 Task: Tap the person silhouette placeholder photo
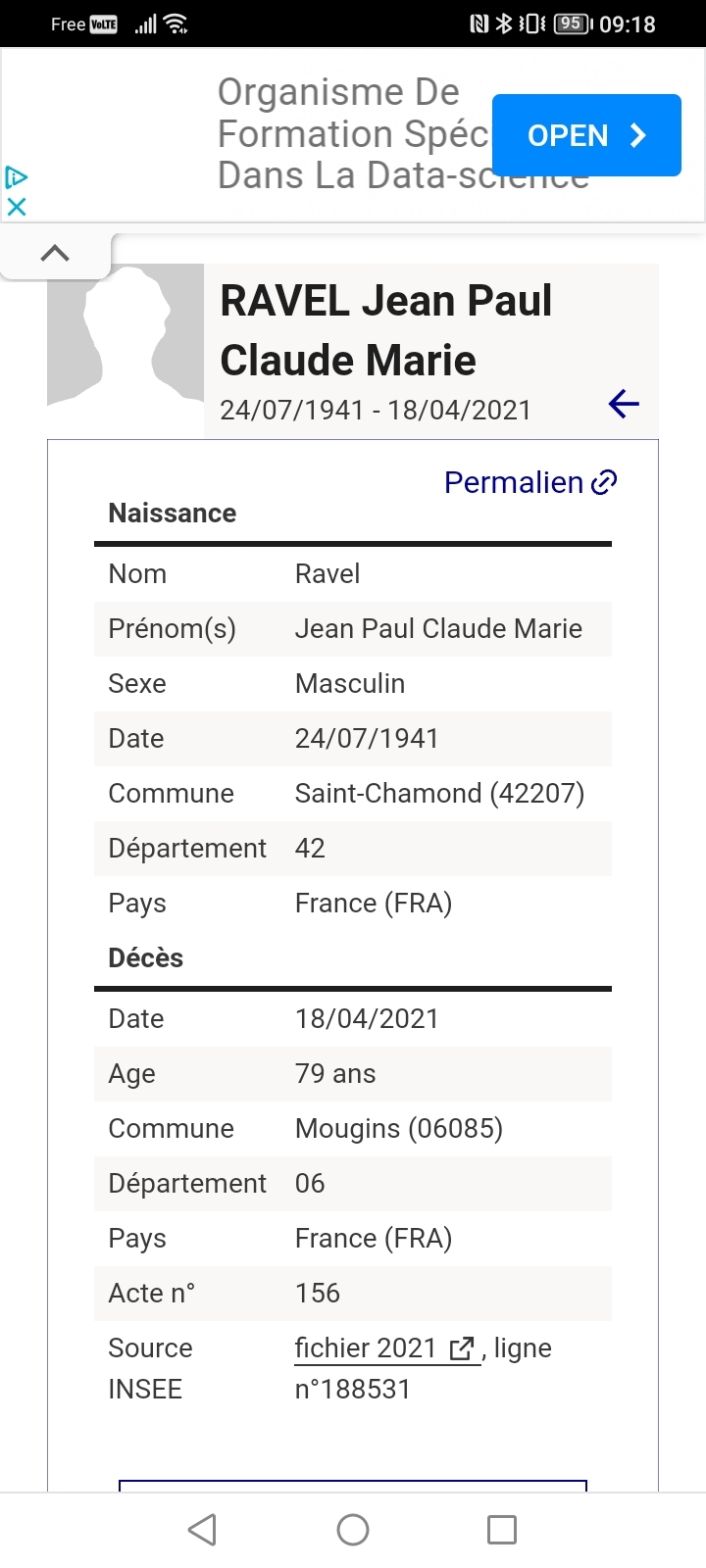[126, 335]
